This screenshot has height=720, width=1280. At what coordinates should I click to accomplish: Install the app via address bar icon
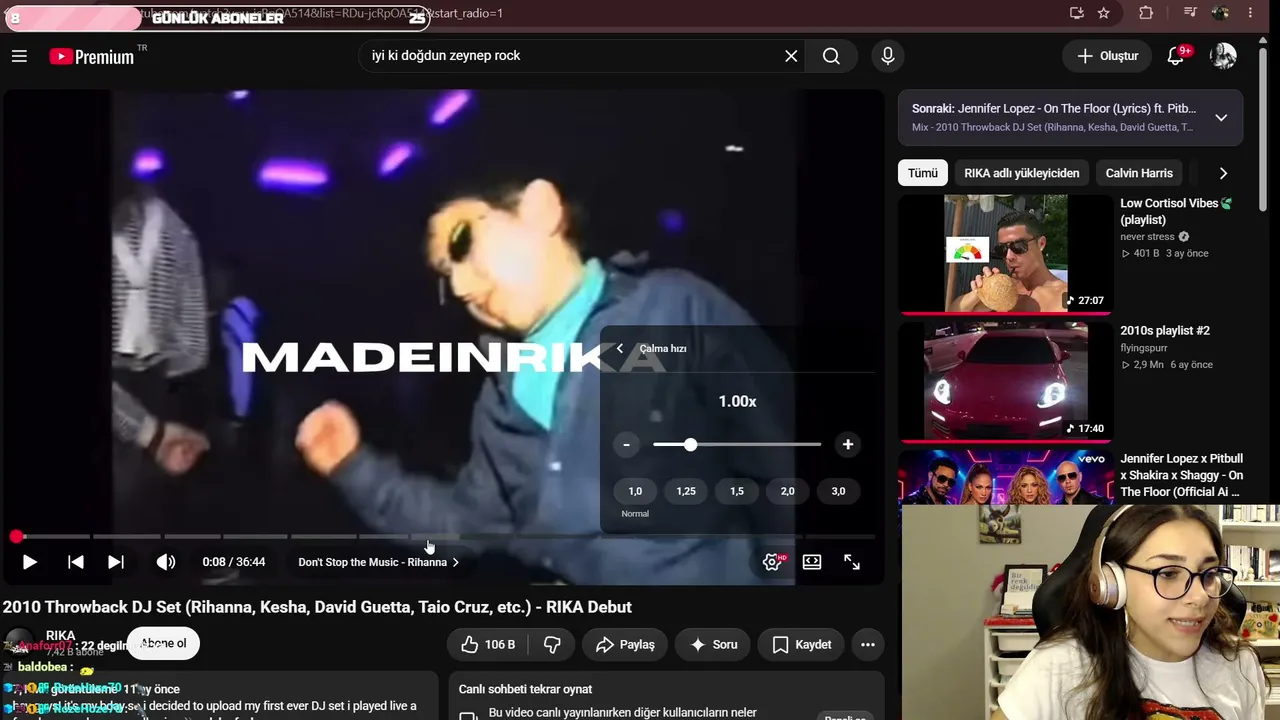(1076, 13)
